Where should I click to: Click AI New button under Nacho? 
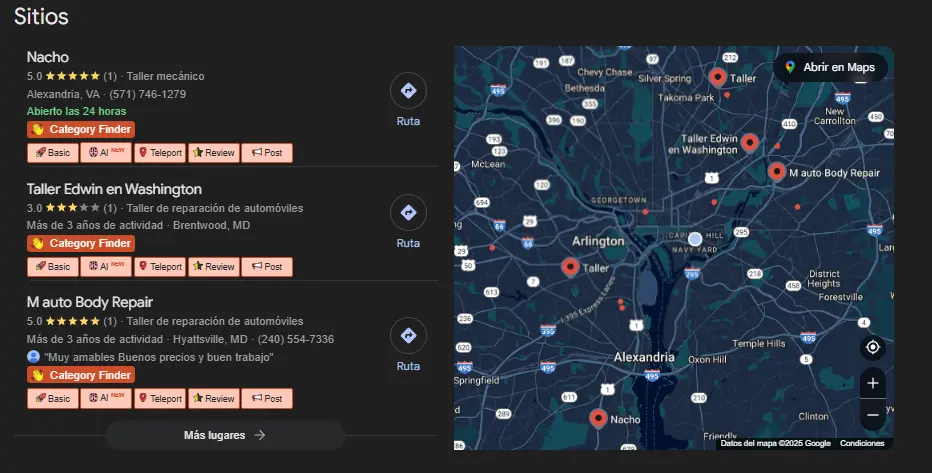click(x=106, y=153)
